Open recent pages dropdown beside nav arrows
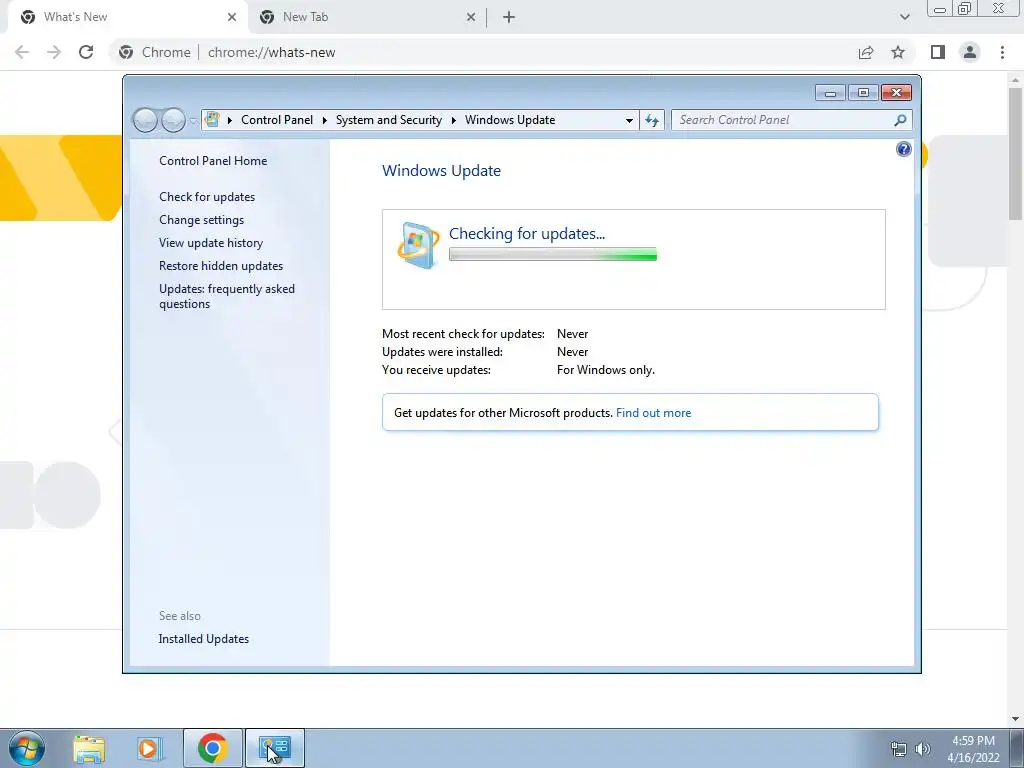The height and width of the screenshot is (768, 1024). tap(193, 121)
